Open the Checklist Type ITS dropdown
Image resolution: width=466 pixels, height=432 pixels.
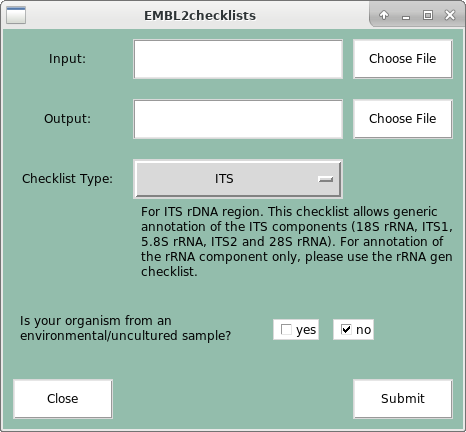(x=238, y=179)
